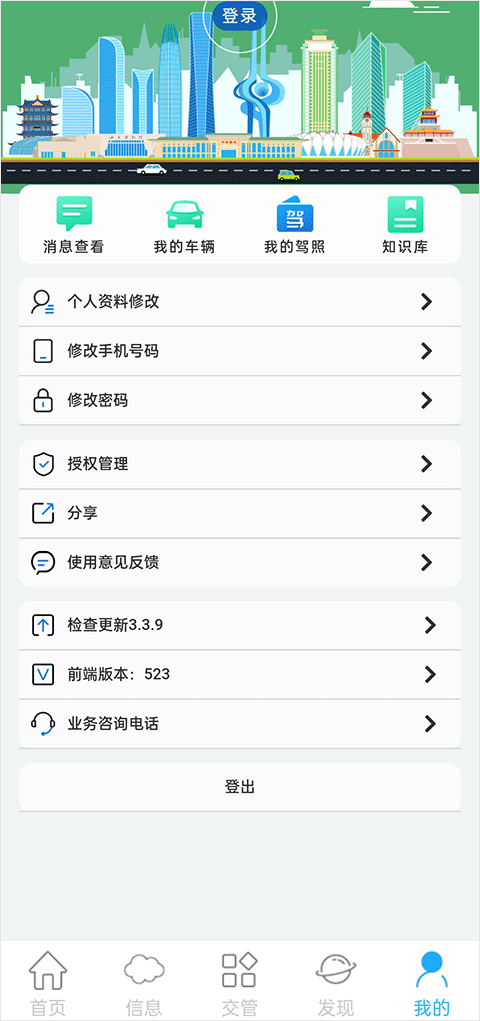Open the 知识库 book icon

(x=405, y=214)
